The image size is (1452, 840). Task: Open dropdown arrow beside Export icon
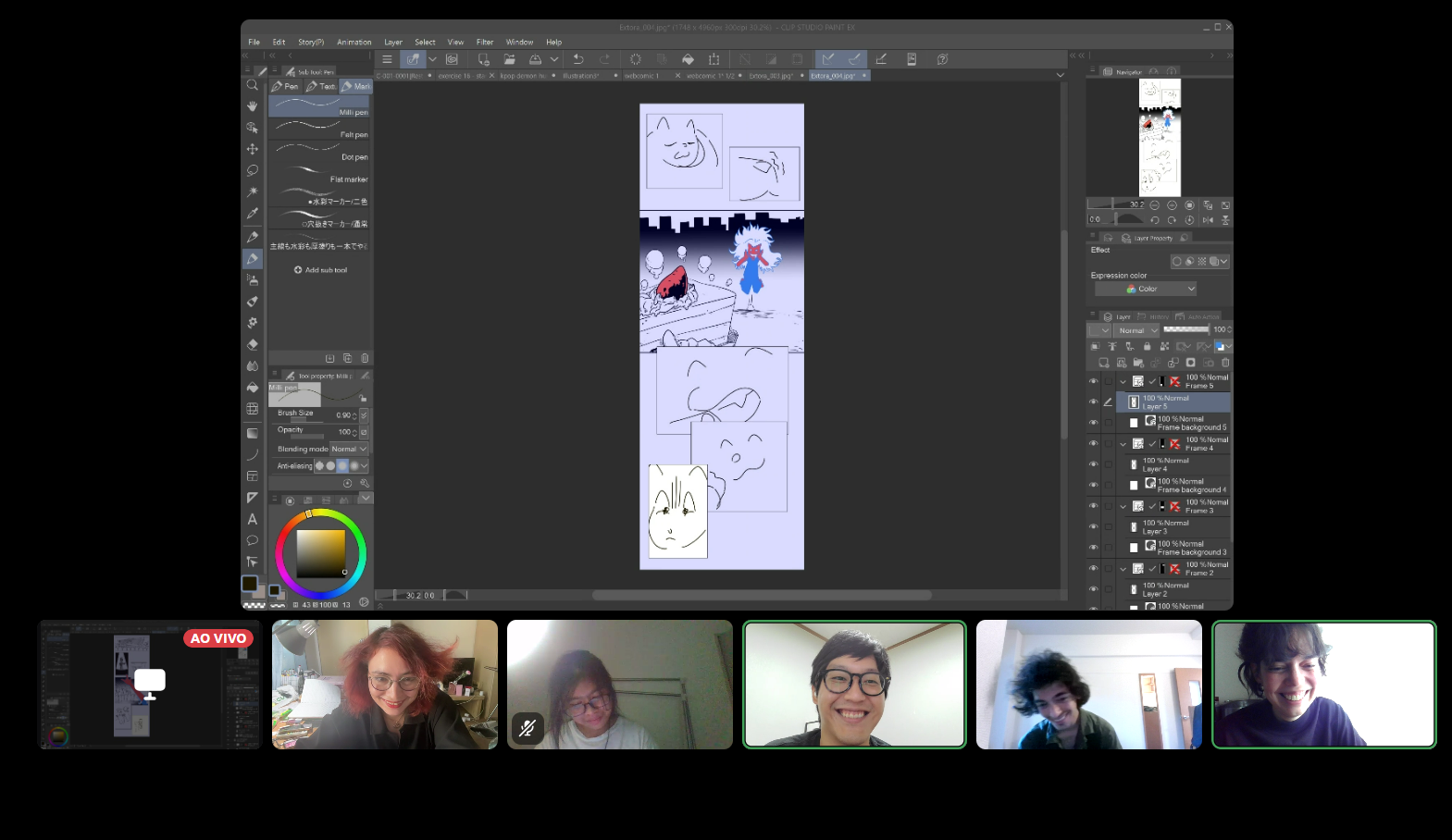554,59
